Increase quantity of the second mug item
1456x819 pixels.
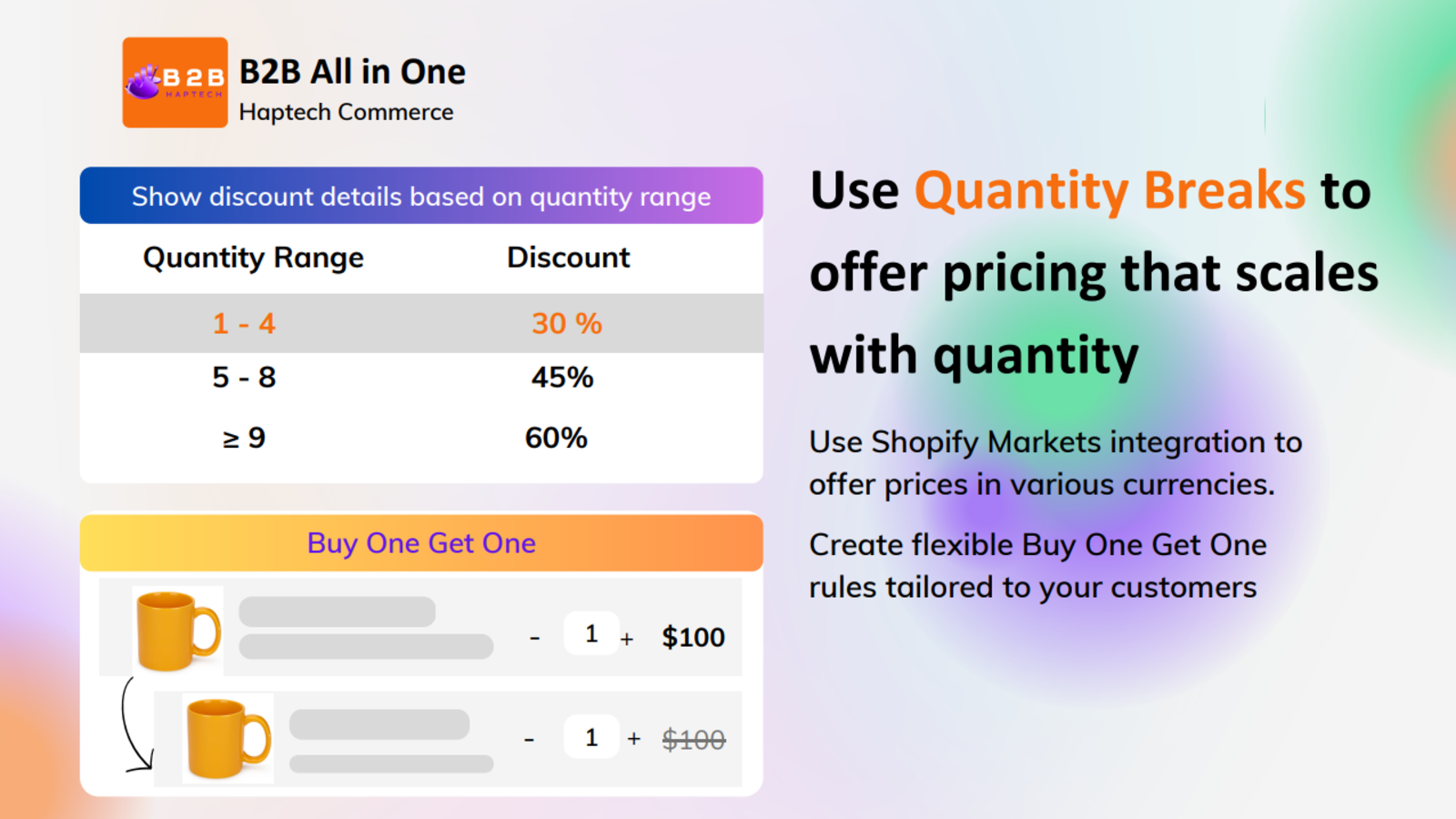634,739
